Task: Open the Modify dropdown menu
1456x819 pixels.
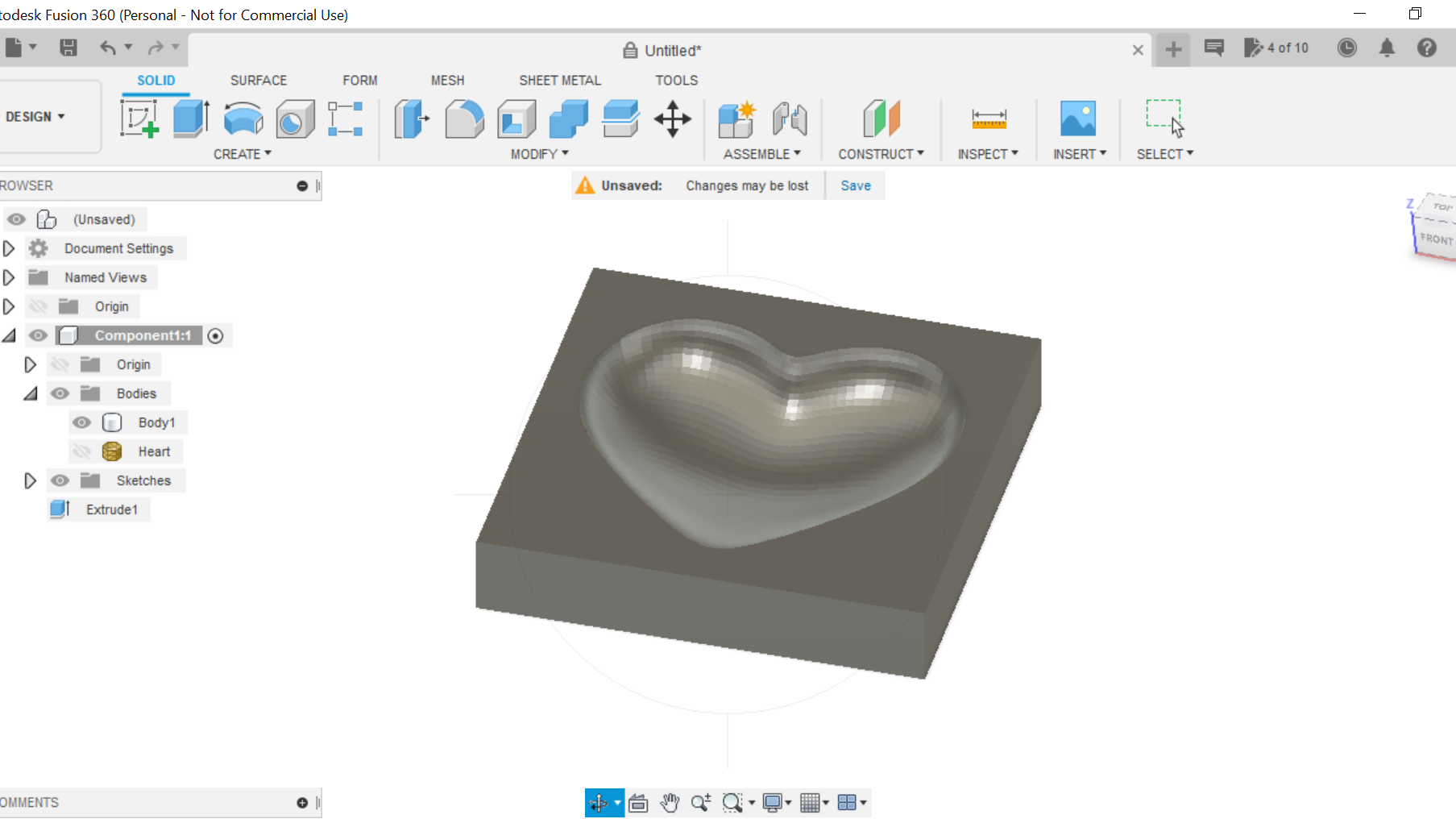Action: click(538, 153)
